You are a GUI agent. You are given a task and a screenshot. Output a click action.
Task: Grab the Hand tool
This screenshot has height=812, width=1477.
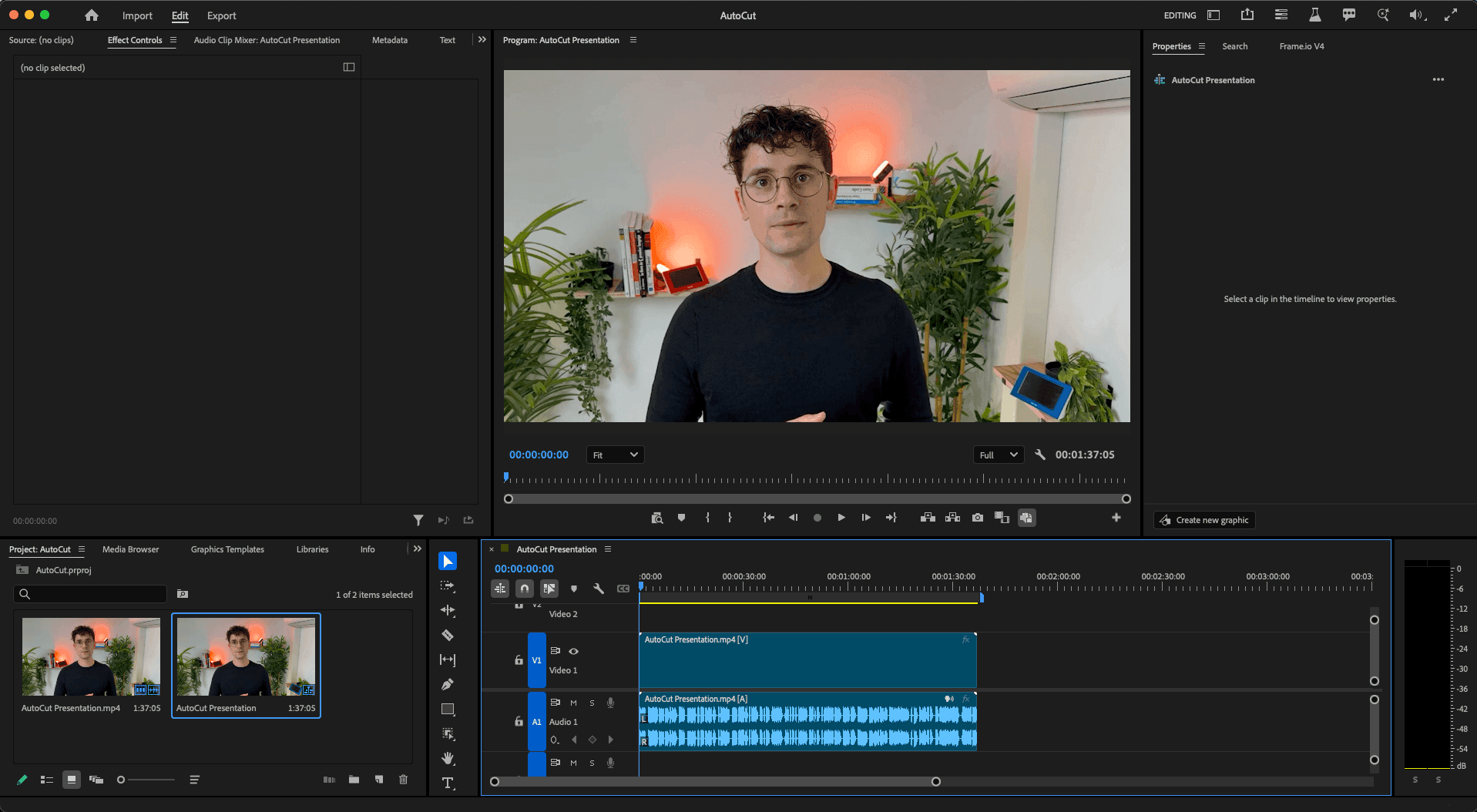[x=448, y=759]
